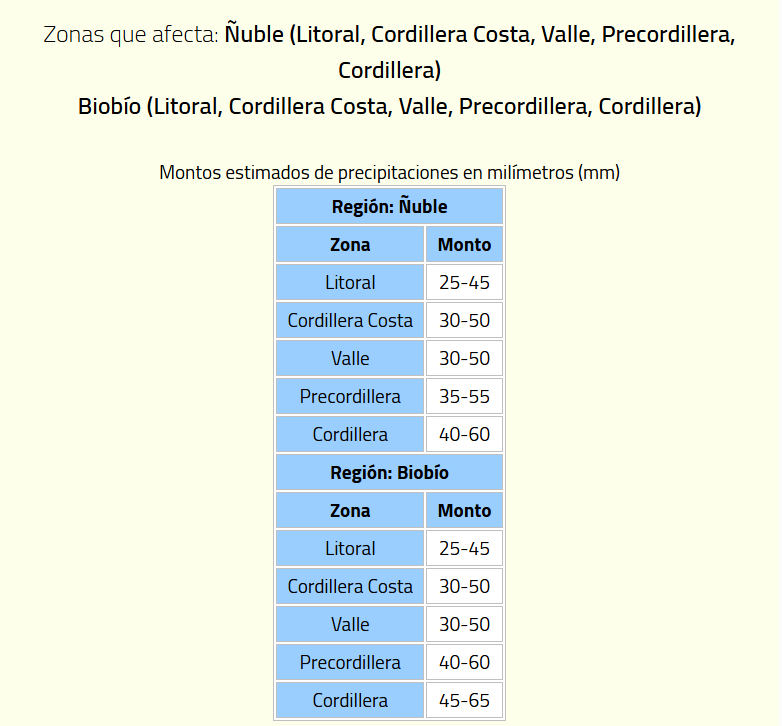Click the 35-55 precipitation amount cell
This screenshot has width=782, height=726.
click(464, 397)
